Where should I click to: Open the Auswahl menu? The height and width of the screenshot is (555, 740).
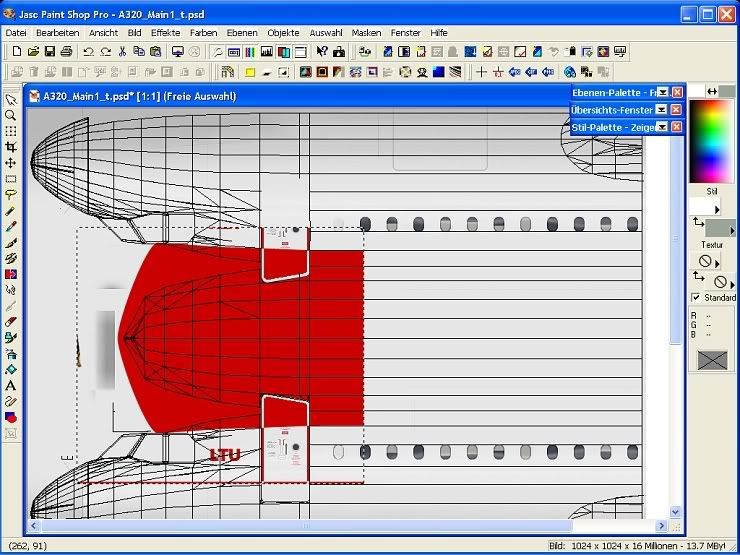325,32
